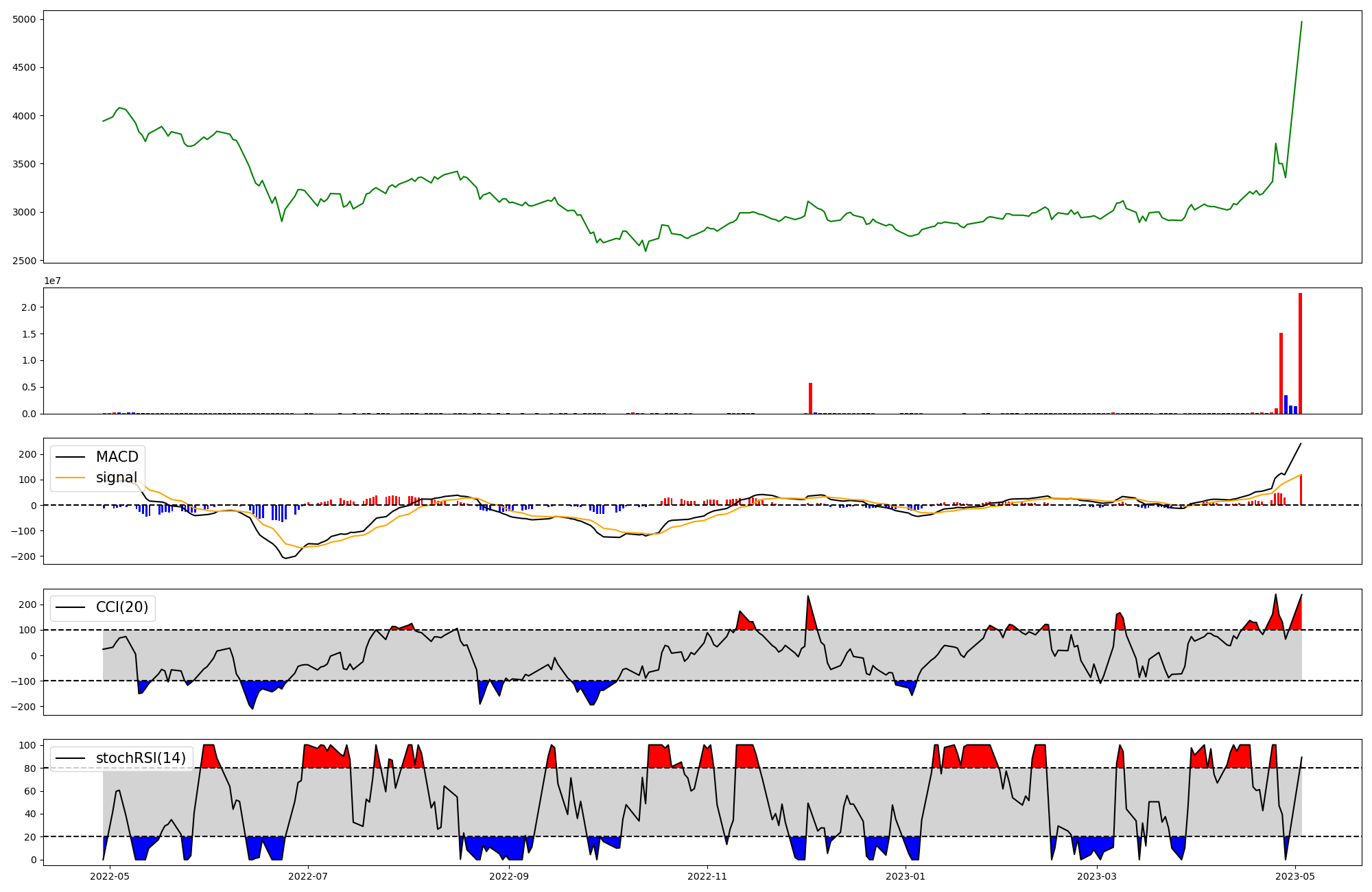Click the 3500 price axis tick label
Screen dimensions: 1372x892
[25, 164]
